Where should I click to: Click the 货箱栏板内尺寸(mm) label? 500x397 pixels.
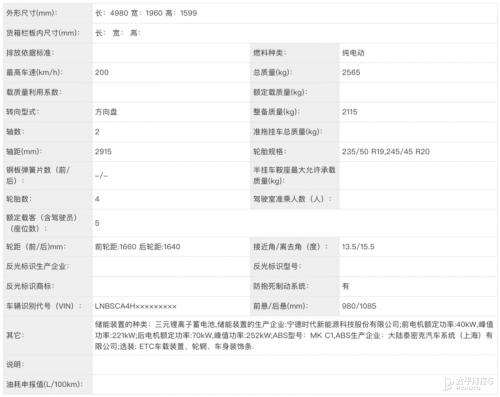[x=43, y=33]
